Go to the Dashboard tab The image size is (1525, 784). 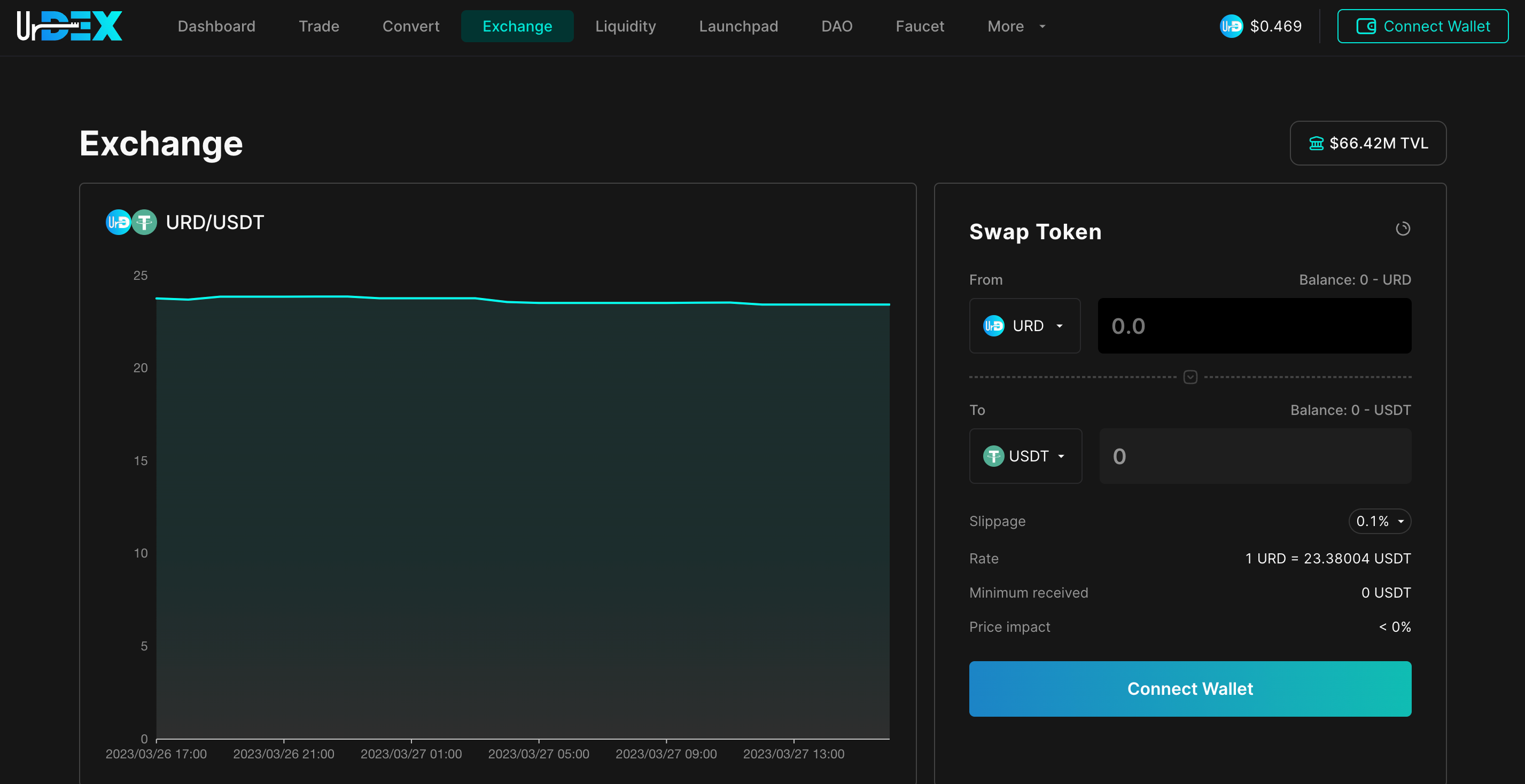coord(216,26)
